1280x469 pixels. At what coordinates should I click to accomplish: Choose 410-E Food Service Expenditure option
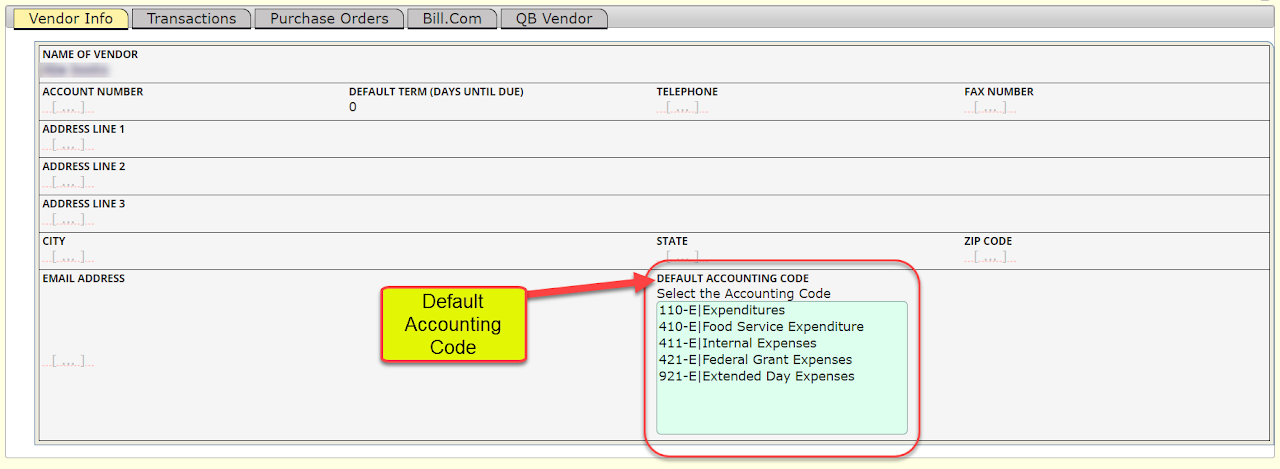pos(761,327)
